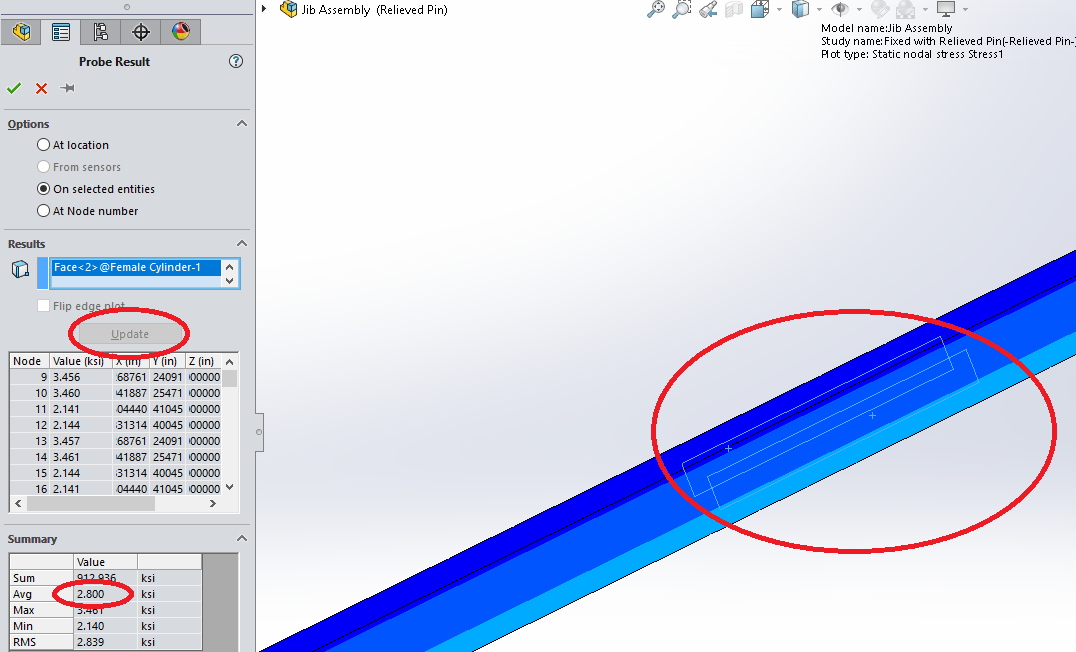The height and width of the screenshot is (652, 1076).
Task: Click the Update button
Action: 130,334
